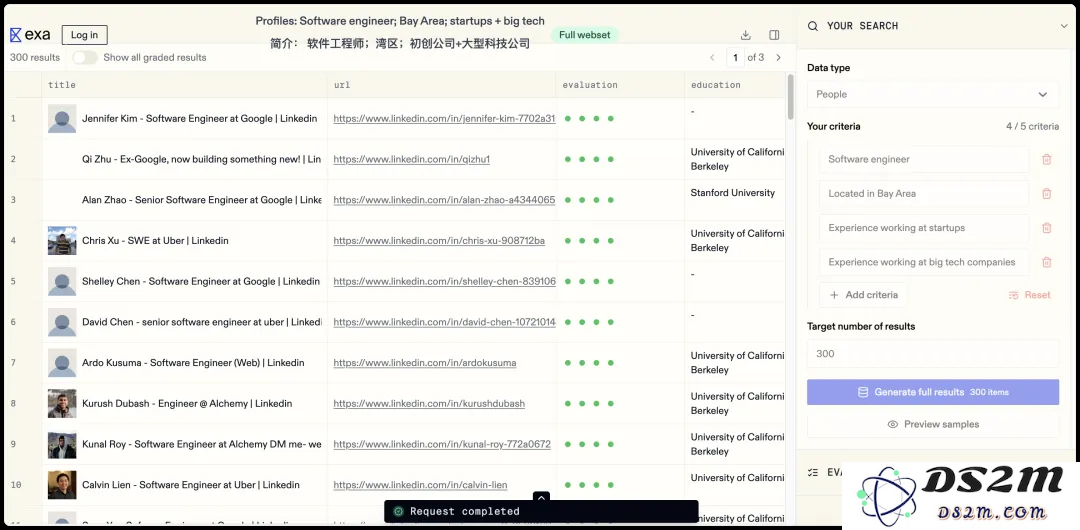
Task: Click the Add criteria button
Action: pos(863,295)
